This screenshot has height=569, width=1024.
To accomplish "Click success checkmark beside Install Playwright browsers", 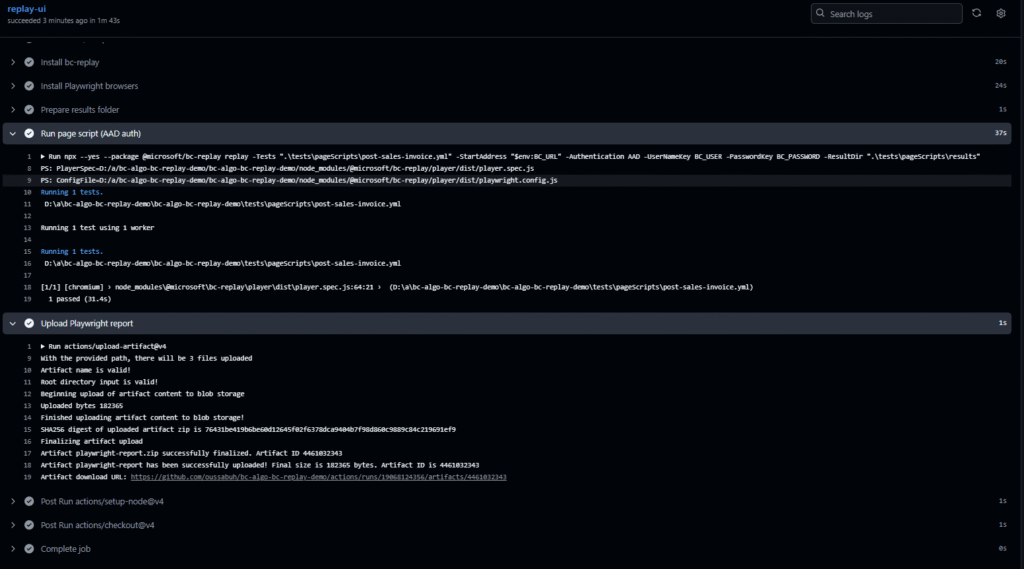I will click(x=29, y=86).
